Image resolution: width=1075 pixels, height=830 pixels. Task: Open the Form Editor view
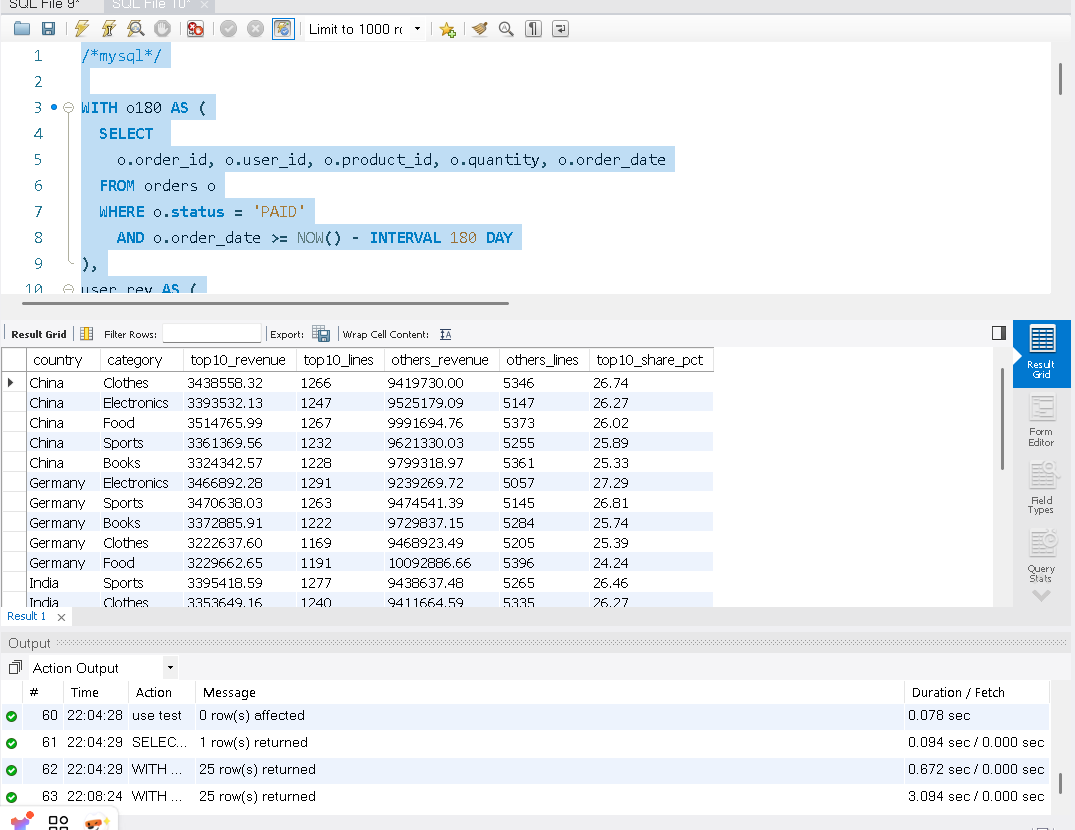1041,418
